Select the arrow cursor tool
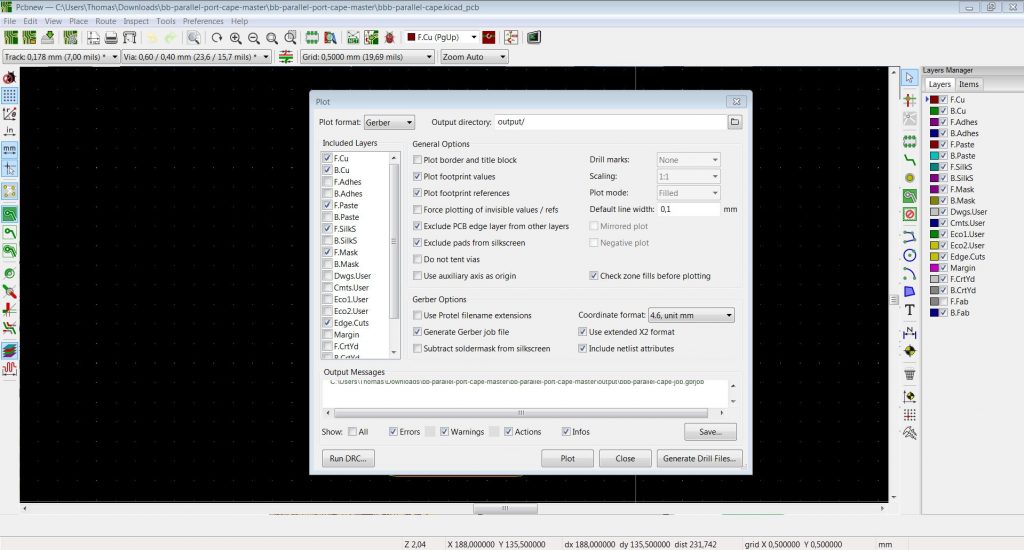 [909, 78]
